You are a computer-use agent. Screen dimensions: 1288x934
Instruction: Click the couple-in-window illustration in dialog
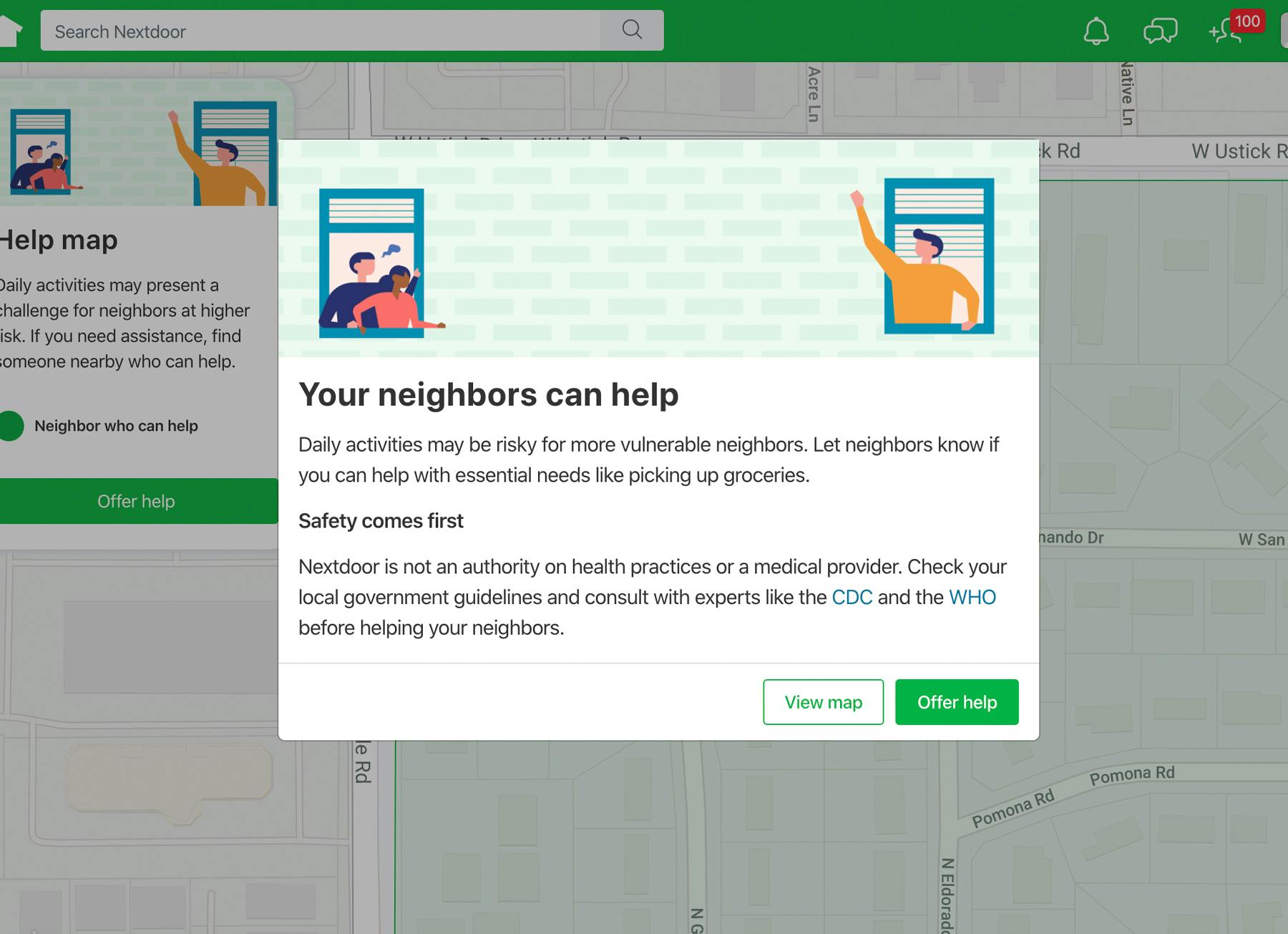coord(374,265)
